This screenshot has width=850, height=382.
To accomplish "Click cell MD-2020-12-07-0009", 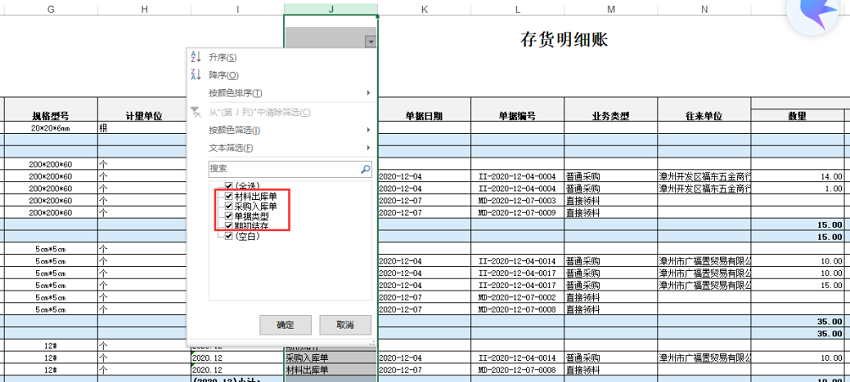I will (x=518, y=212).
